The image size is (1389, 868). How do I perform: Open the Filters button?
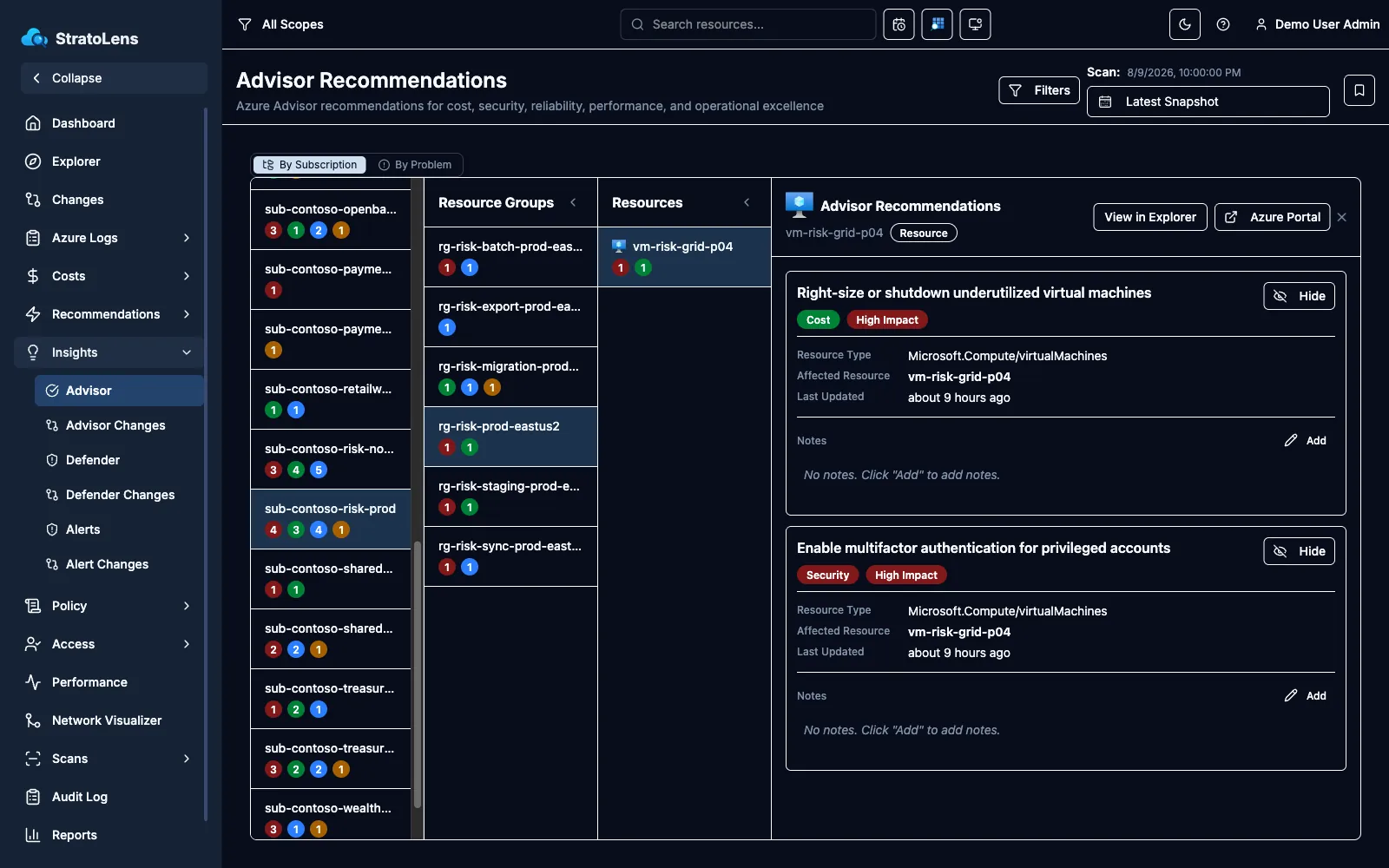point(1039,90)
